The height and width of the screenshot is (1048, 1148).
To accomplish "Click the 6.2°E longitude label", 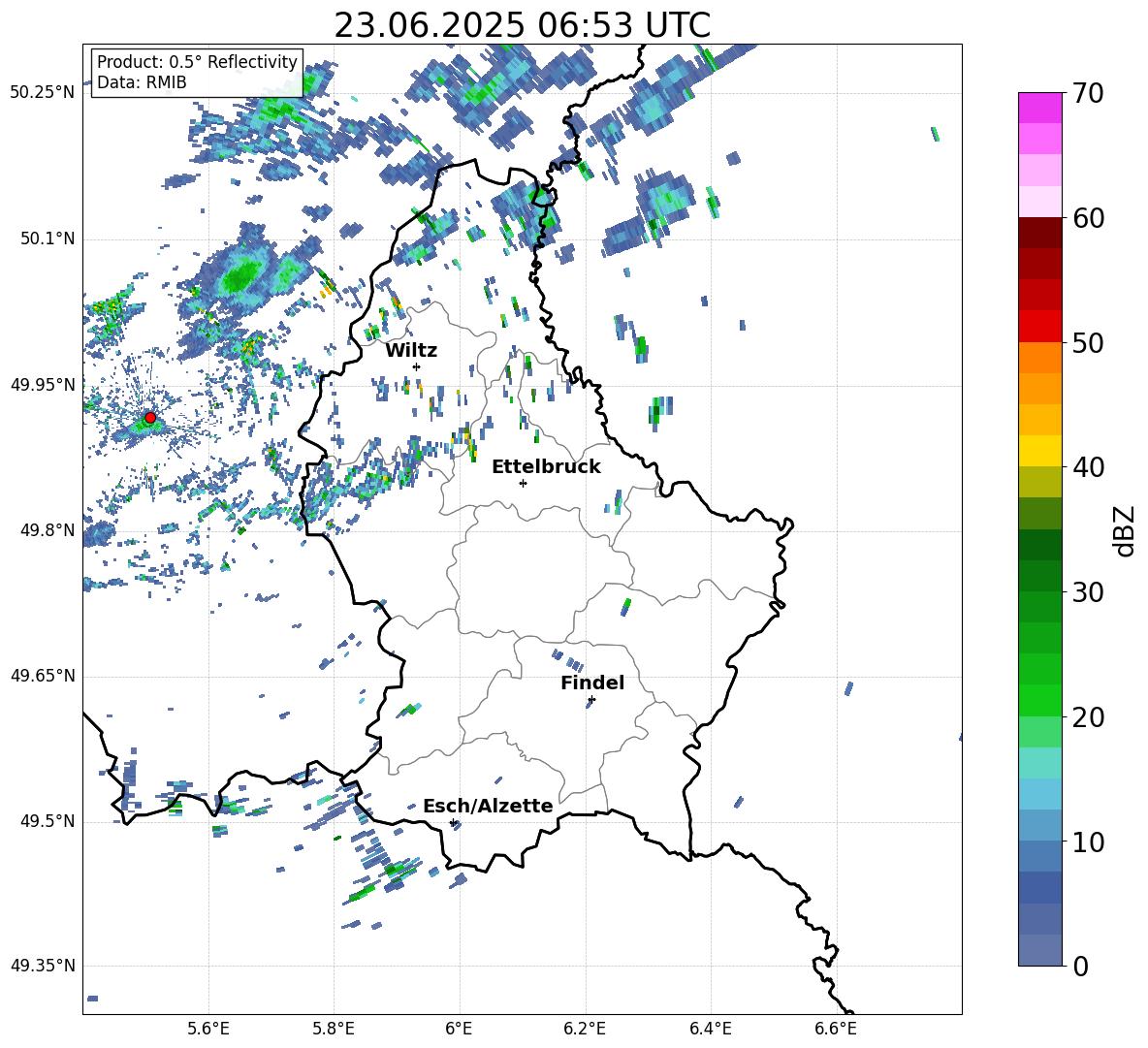I will [x=585, y=1029].
